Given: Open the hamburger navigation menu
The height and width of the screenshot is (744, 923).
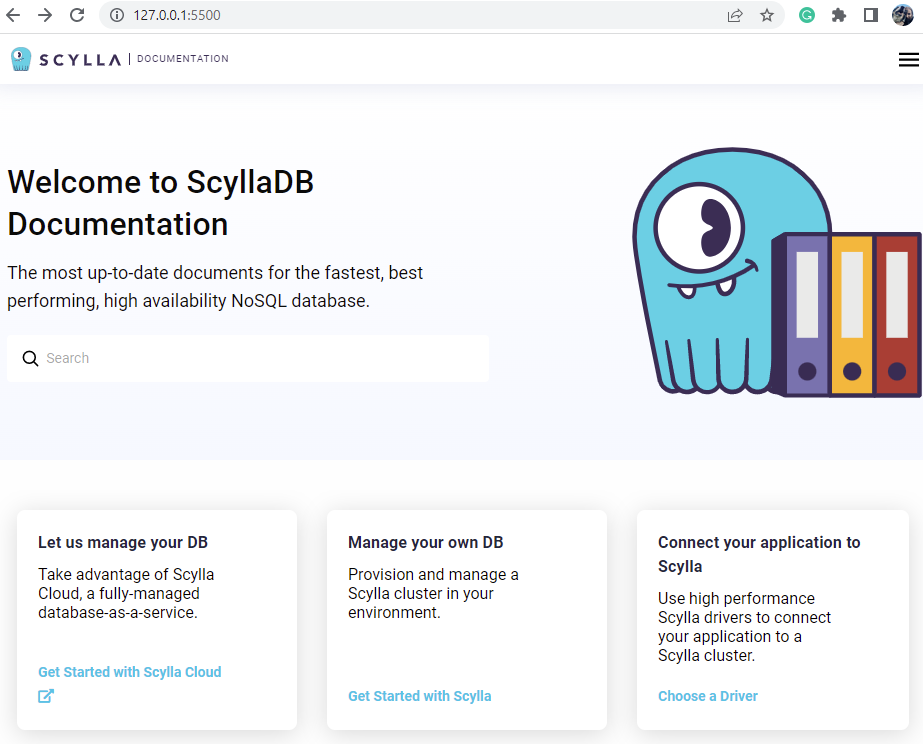Looking at the screenshot, I should point(908,59).
